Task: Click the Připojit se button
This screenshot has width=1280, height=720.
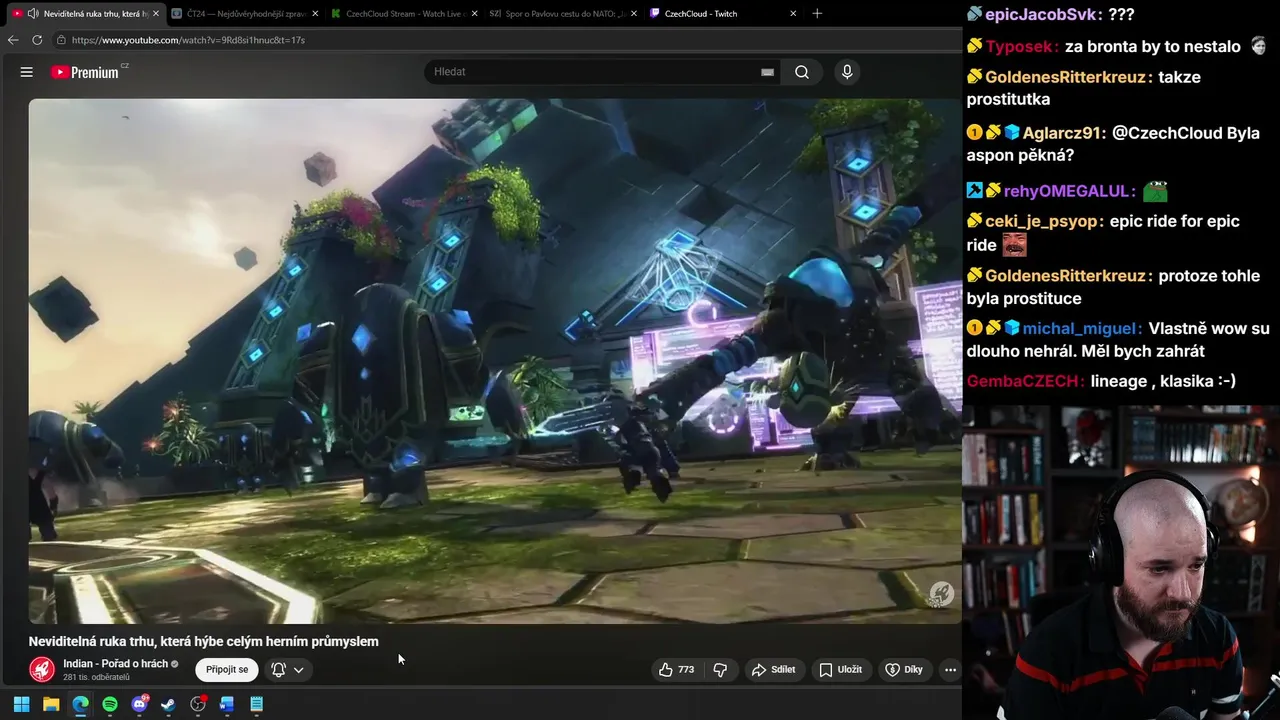Action: [x=227, y=669]
